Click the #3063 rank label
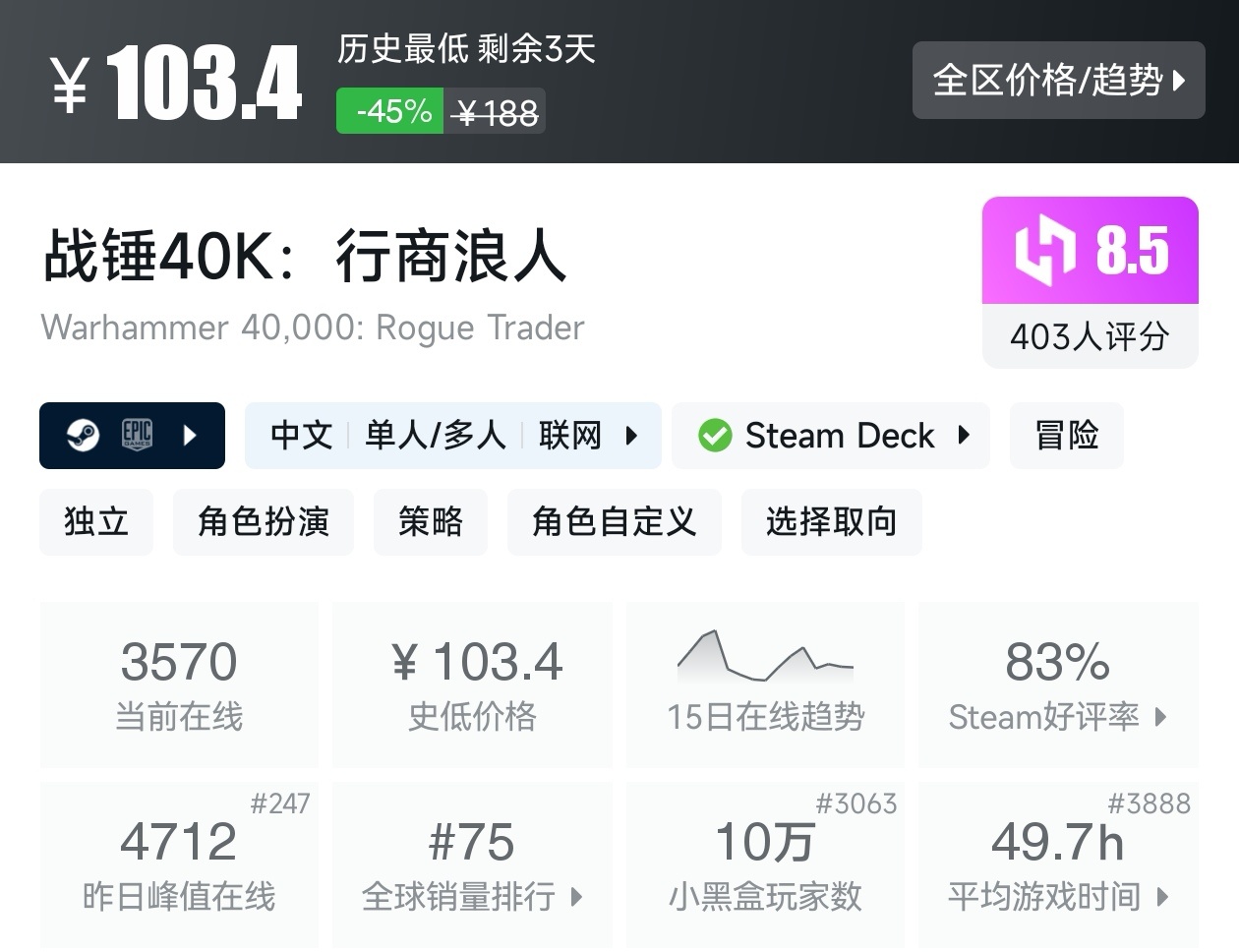Screen dimensions: 1239x952 [856, 804]
